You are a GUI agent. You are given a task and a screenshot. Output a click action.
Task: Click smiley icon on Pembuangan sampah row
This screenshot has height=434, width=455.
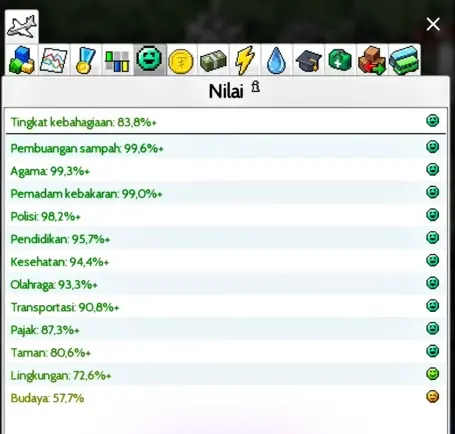pyautogui.click(x=432, y=146)
